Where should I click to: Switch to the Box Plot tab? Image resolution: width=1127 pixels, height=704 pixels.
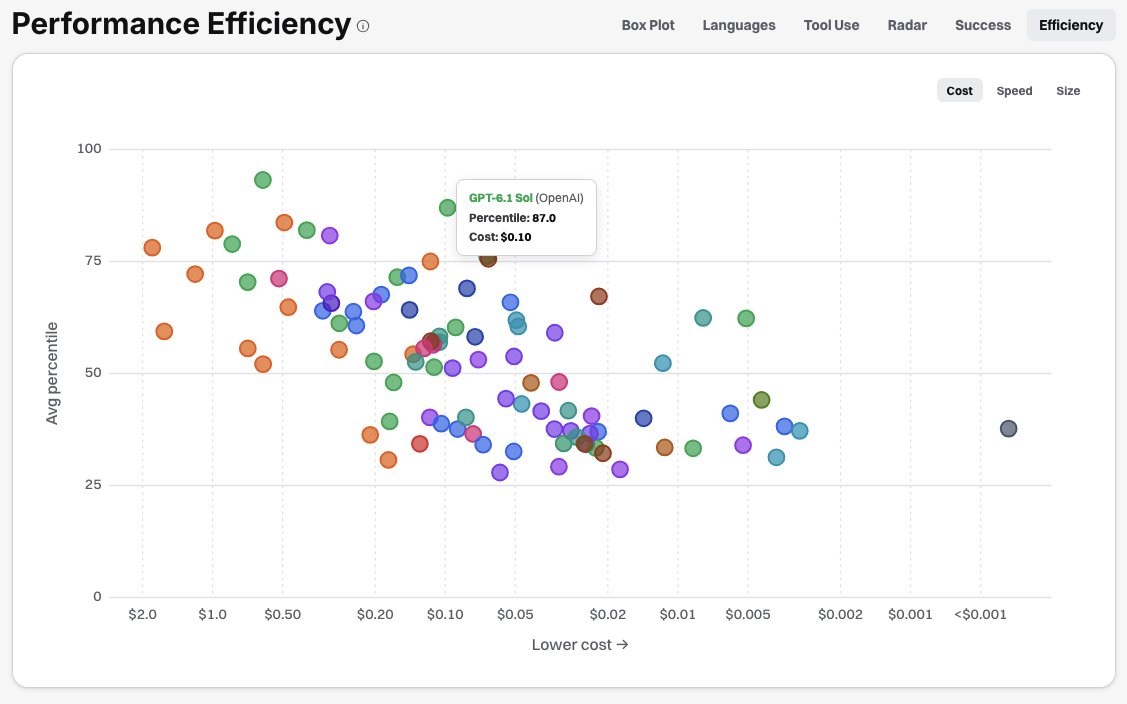point(648,25)
